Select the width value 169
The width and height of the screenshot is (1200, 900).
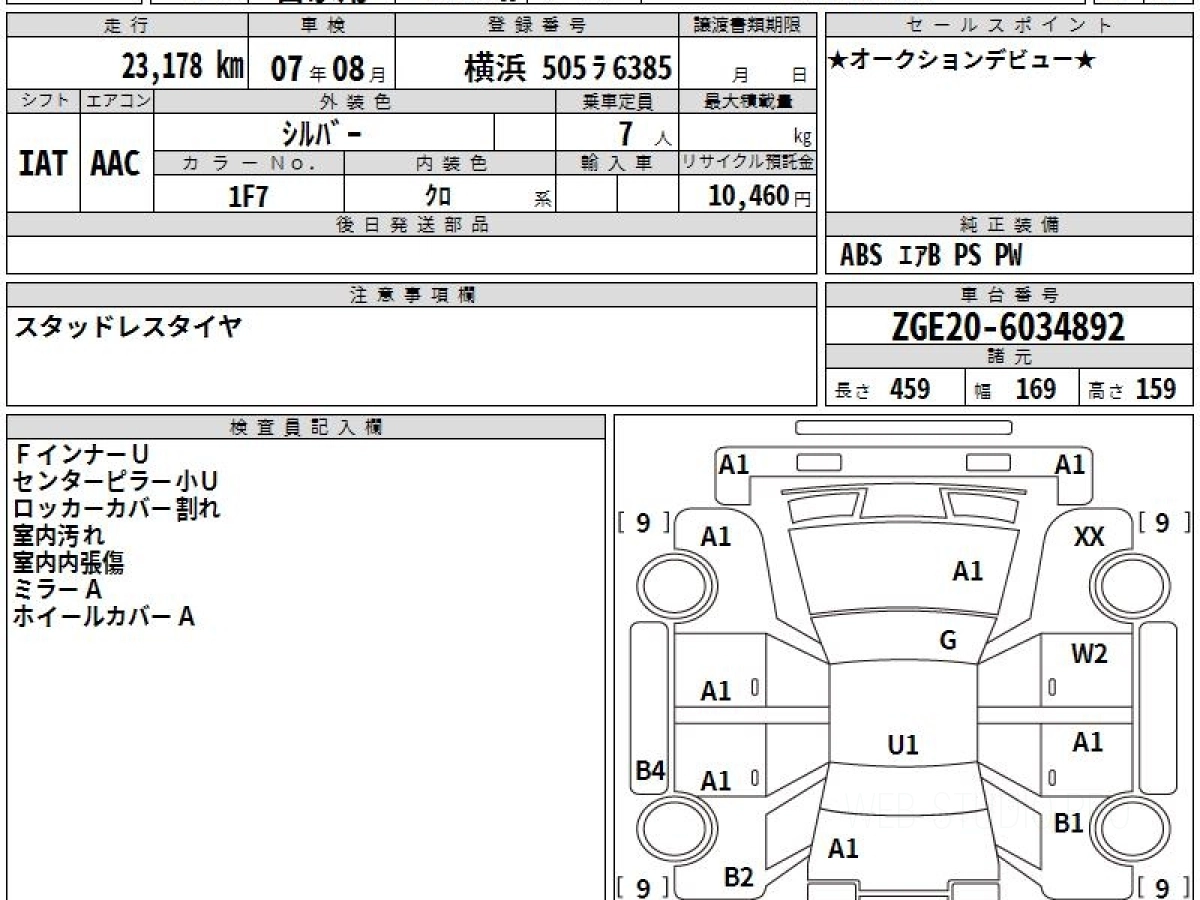coord(1036,389)
